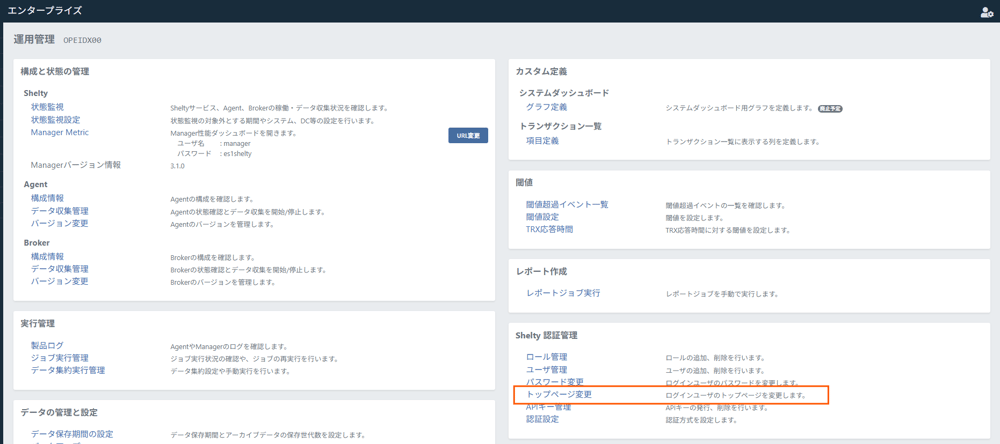This screenshot has width=1000, height=444.
Task: Click the user account icon in header
Action: pos(986,12)
